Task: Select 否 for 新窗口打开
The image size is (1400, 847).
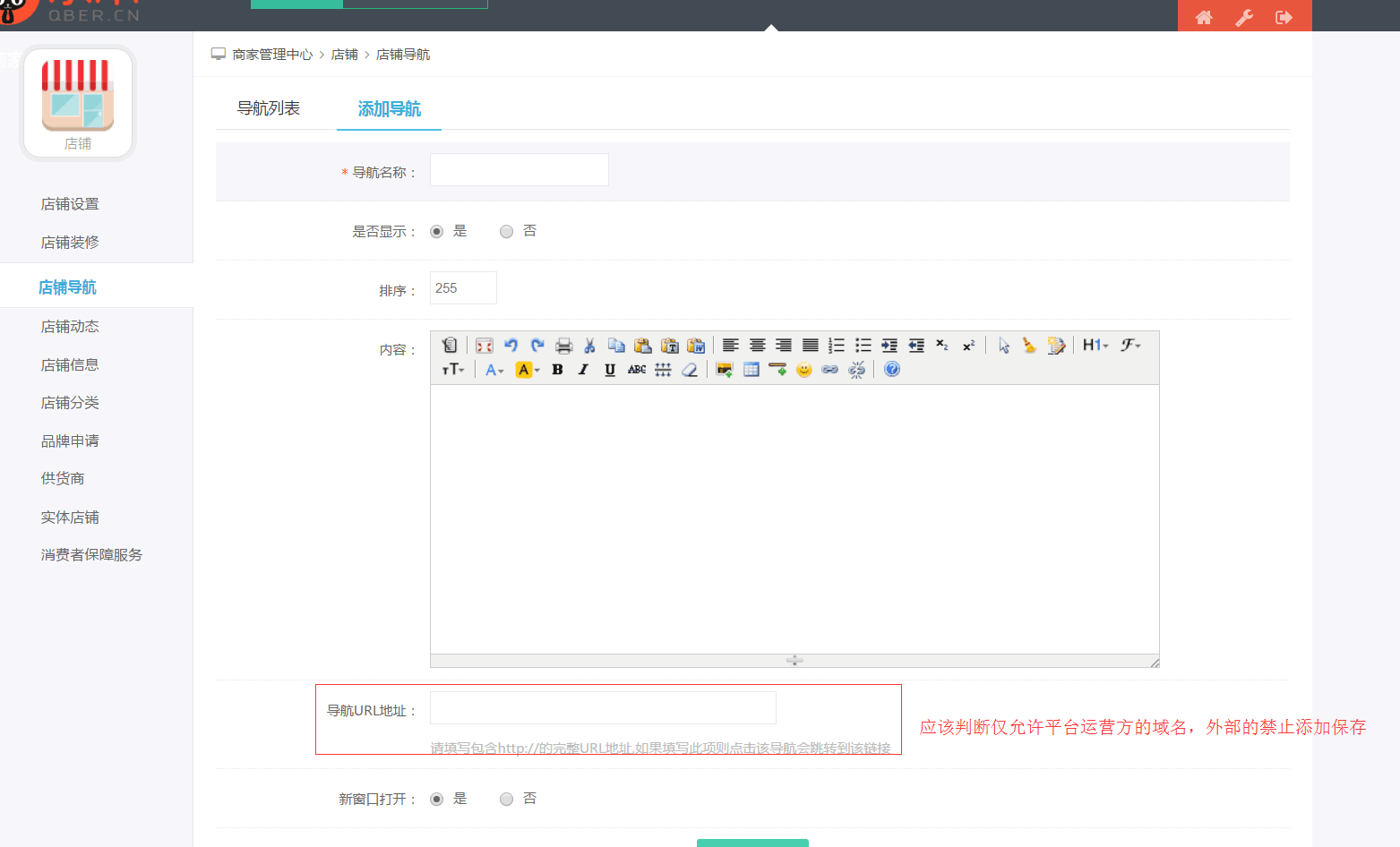Action: pyautogui.click(x=507, y=800)
